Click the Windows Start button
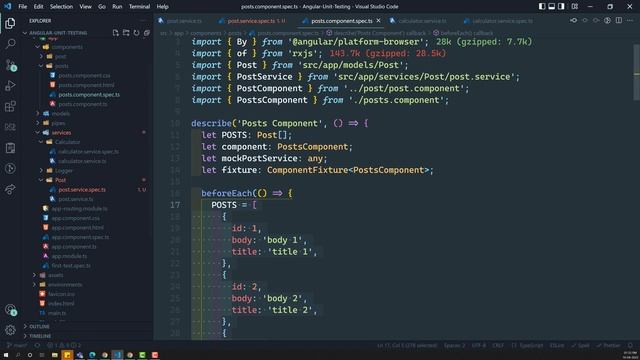The height and width of the screenshot is (360, 640). (6, 355)
